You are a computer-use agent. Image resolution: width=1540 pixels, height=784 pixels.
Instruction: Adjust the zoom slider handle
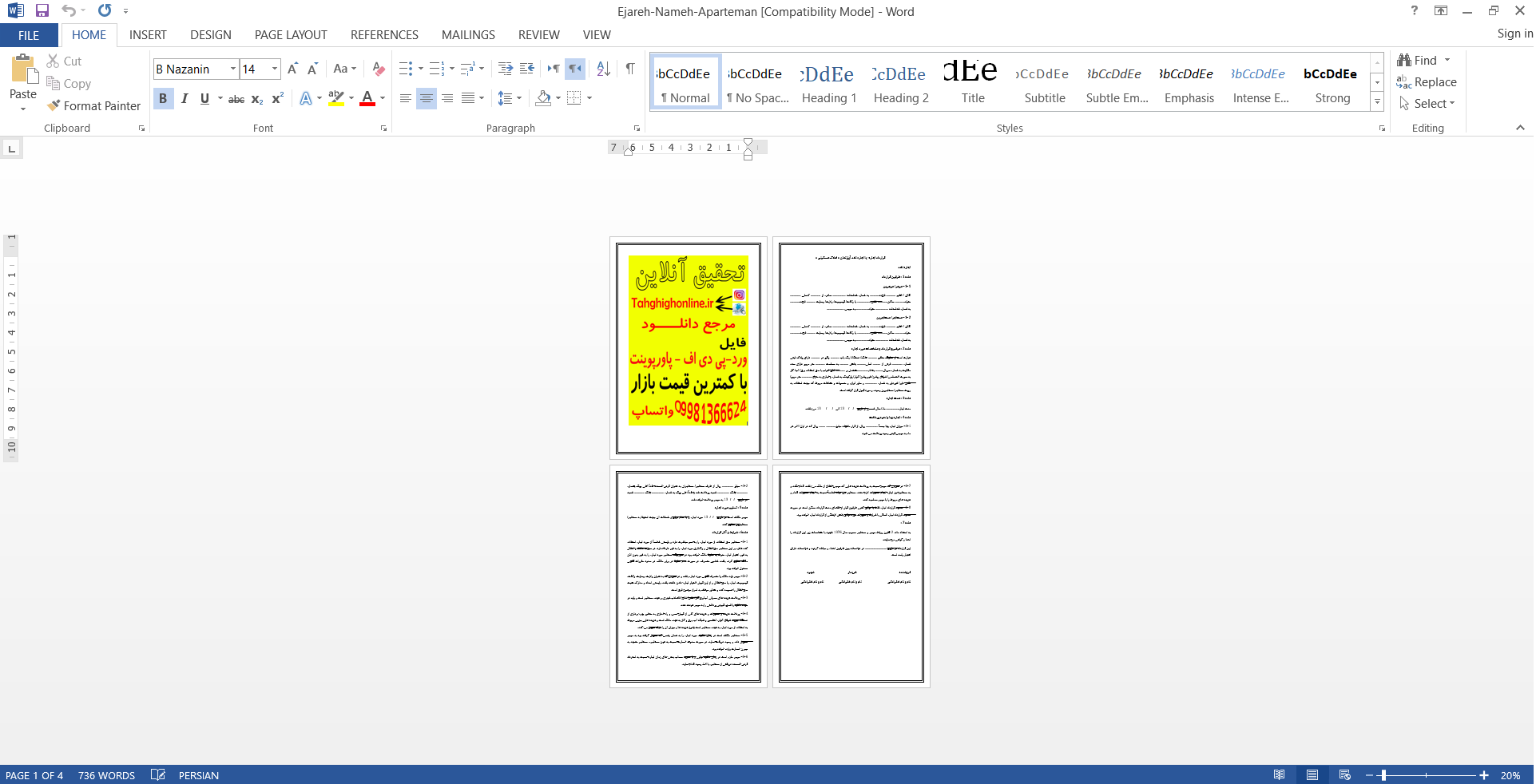click(x=1383, y=775)
